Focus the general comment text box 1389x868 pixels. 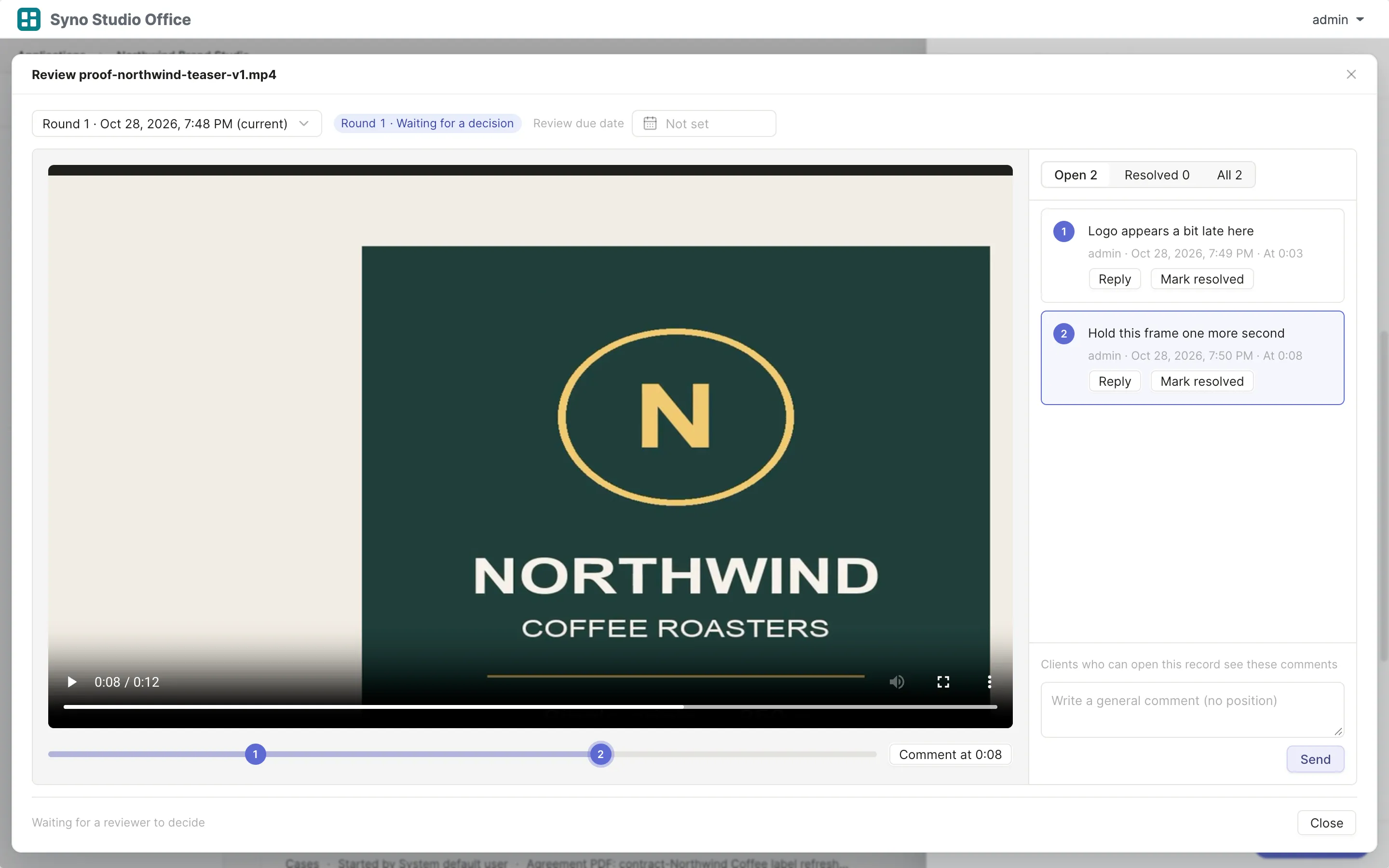(x=1192, y=709)
